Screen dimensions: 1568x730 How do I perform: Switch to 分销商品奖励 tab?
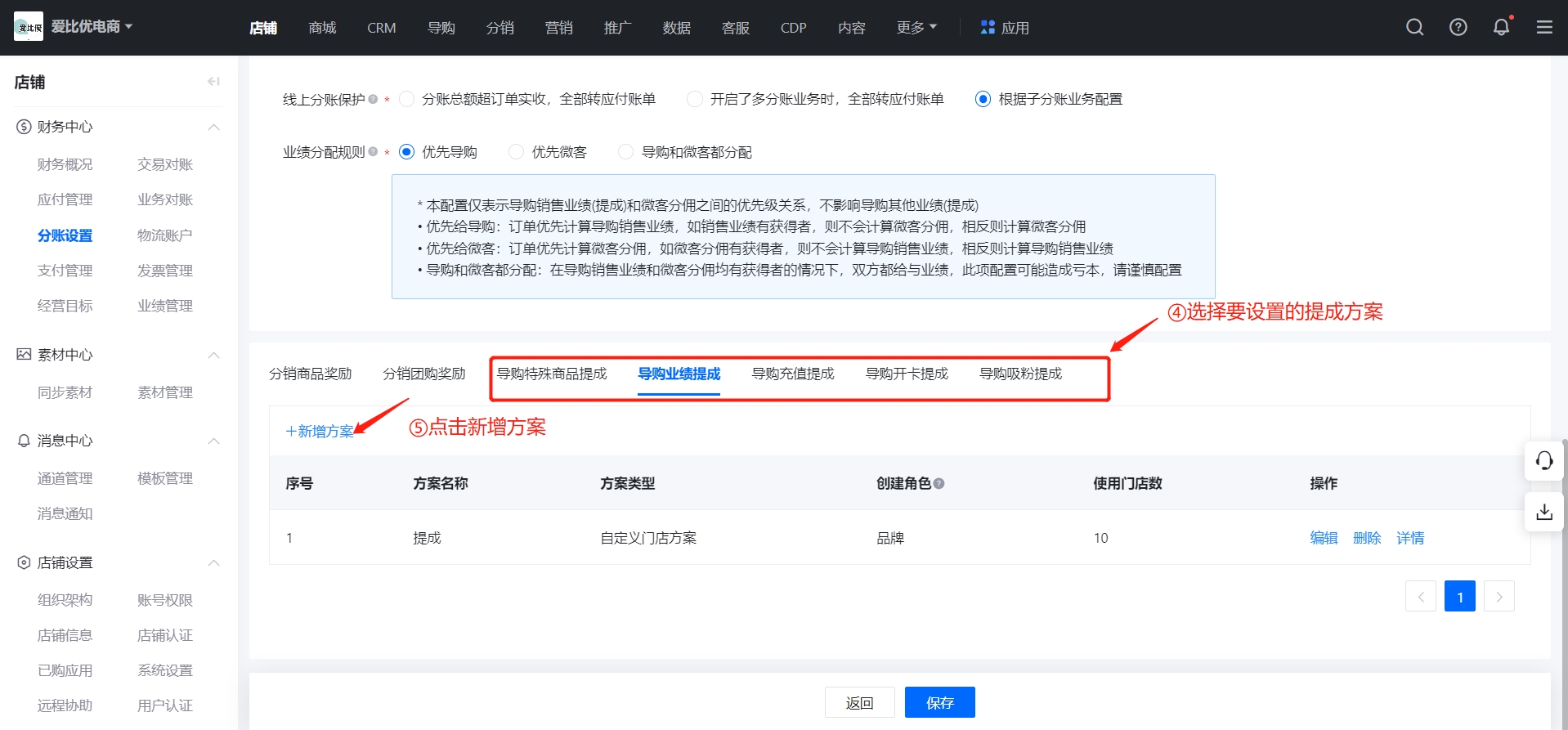coord(311,374)
